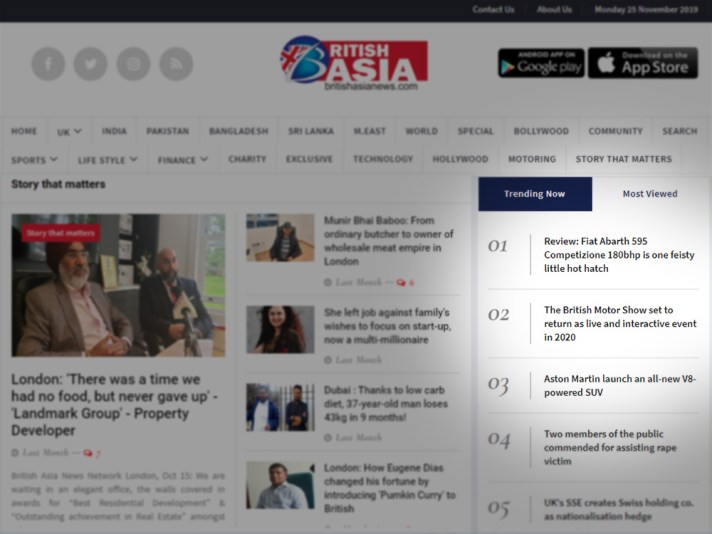Expand the Sports dropdown menu

[34, 160]
